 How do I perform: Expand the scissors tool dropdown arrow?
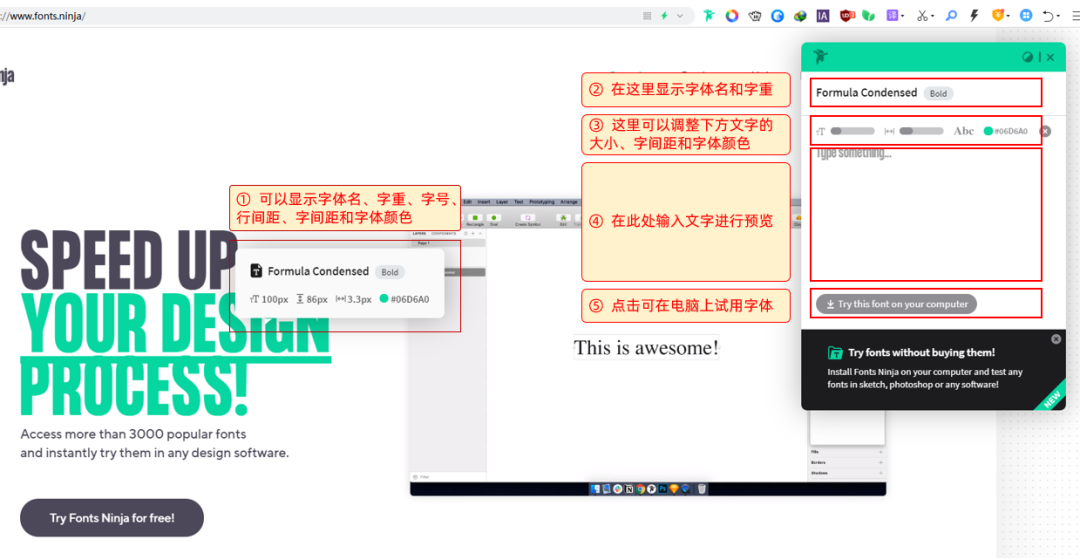pos(933,17)
